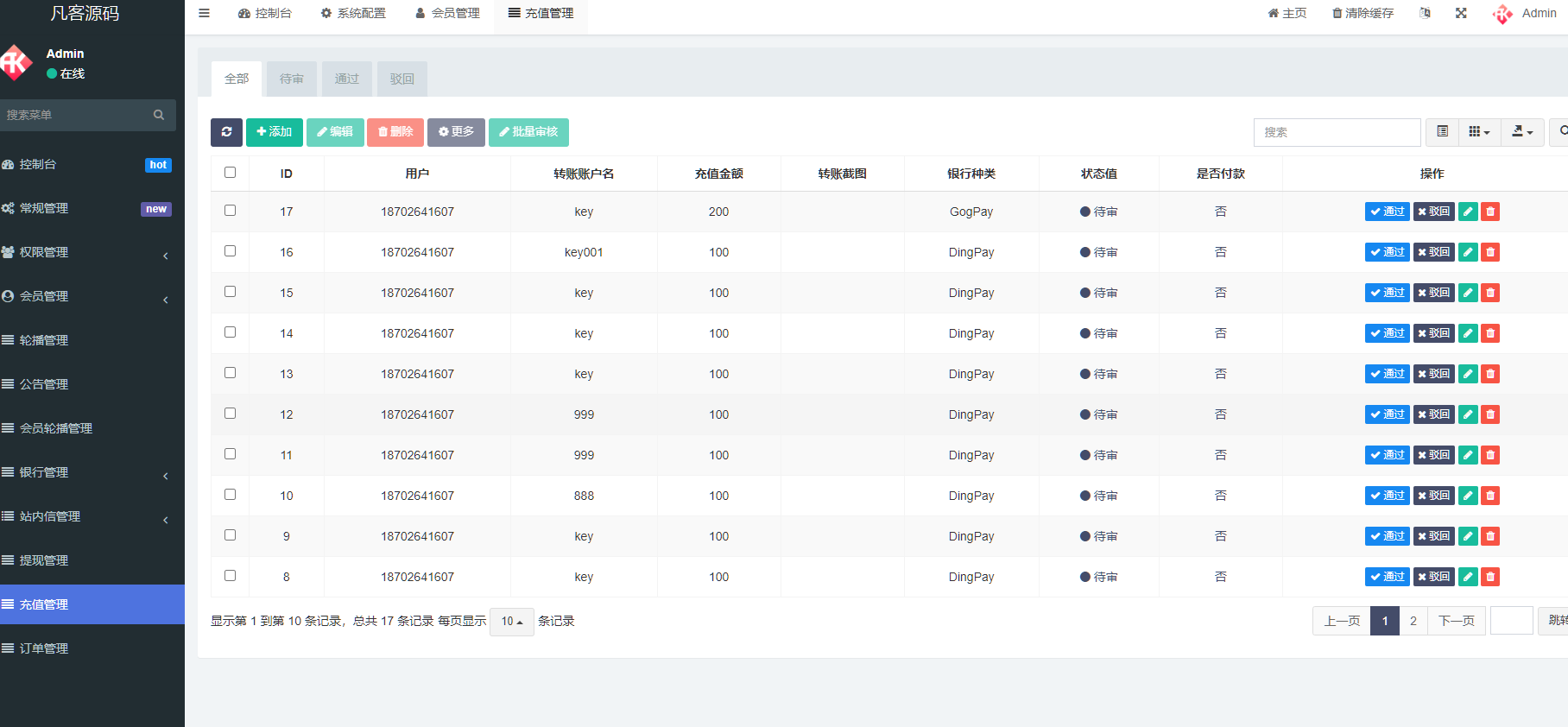Click red trash icon for ID 16
Image resolution: width=1568 pixels, height=727 pixels.
click(1490, 252)
